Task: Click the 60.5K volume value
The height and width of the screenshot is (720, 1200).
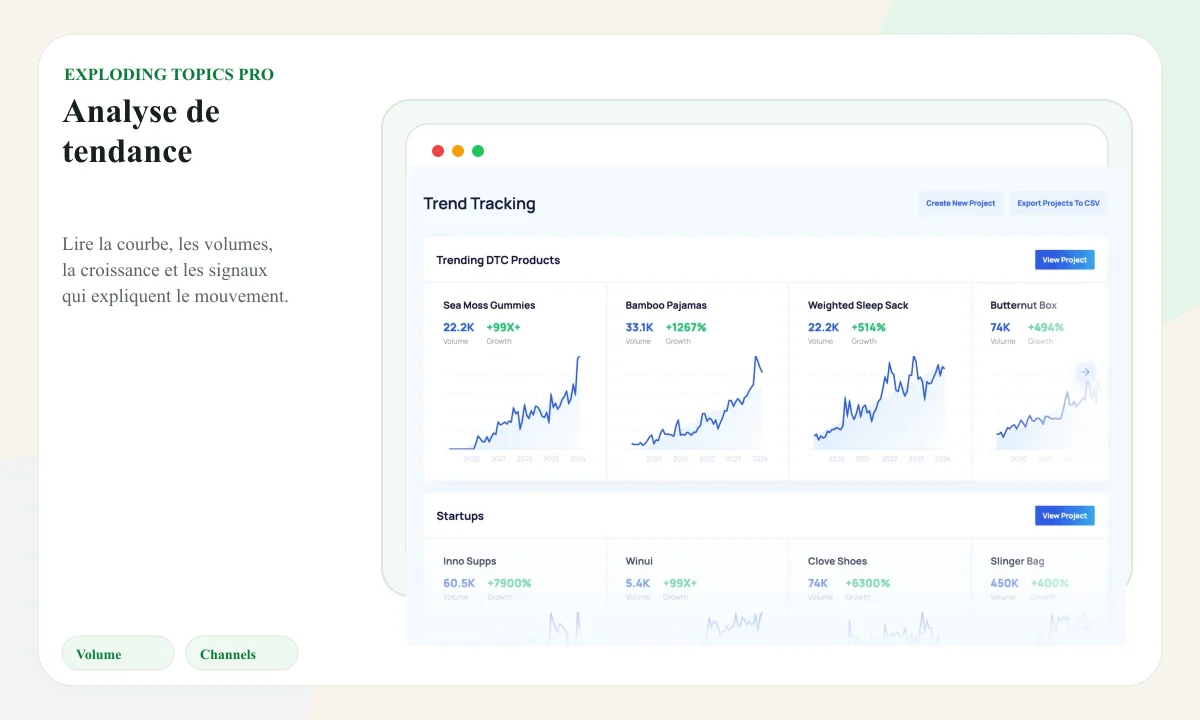Action: tap(459, 583)
